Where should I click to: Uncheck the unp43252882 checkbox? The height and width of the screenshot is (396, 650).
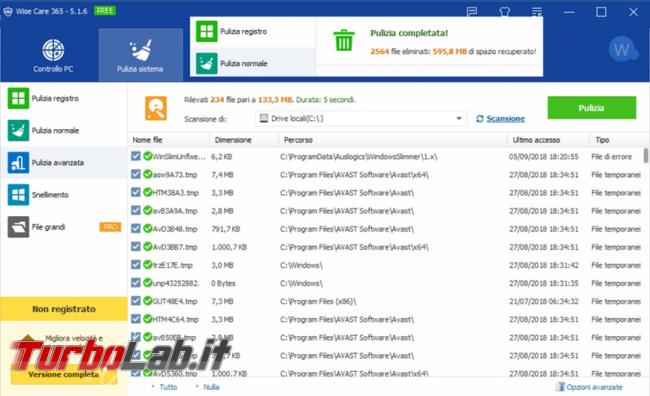pyautogui.click(x=136, y=283)
